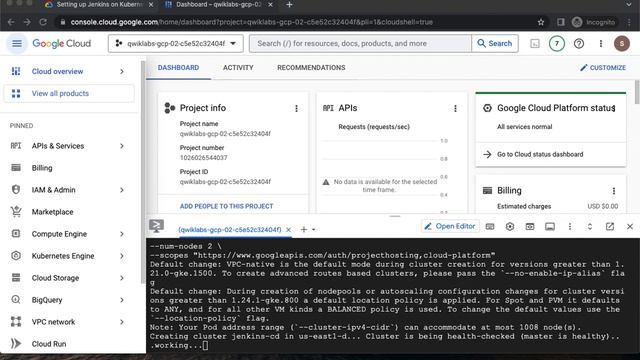Open browser three-dot menu
The width and height of the screenshot is (640, 360).
point(629,22)
